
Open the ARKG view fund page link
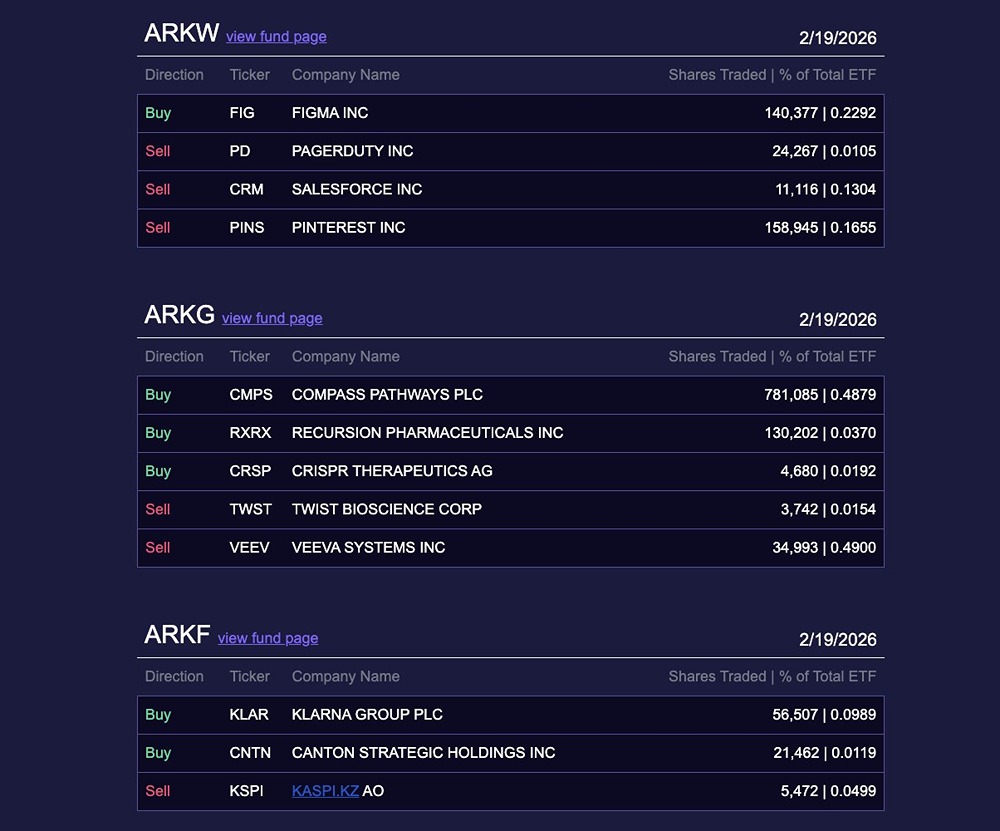[x=272, y=318]
